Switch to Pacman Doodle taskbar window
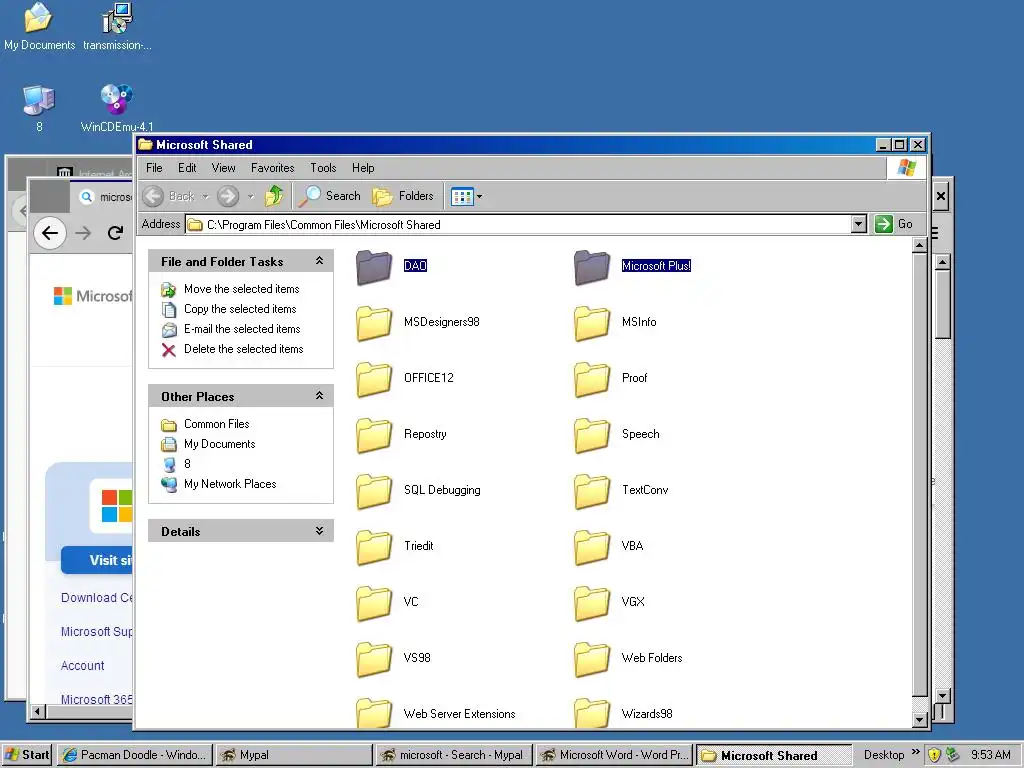 [135, 755]
